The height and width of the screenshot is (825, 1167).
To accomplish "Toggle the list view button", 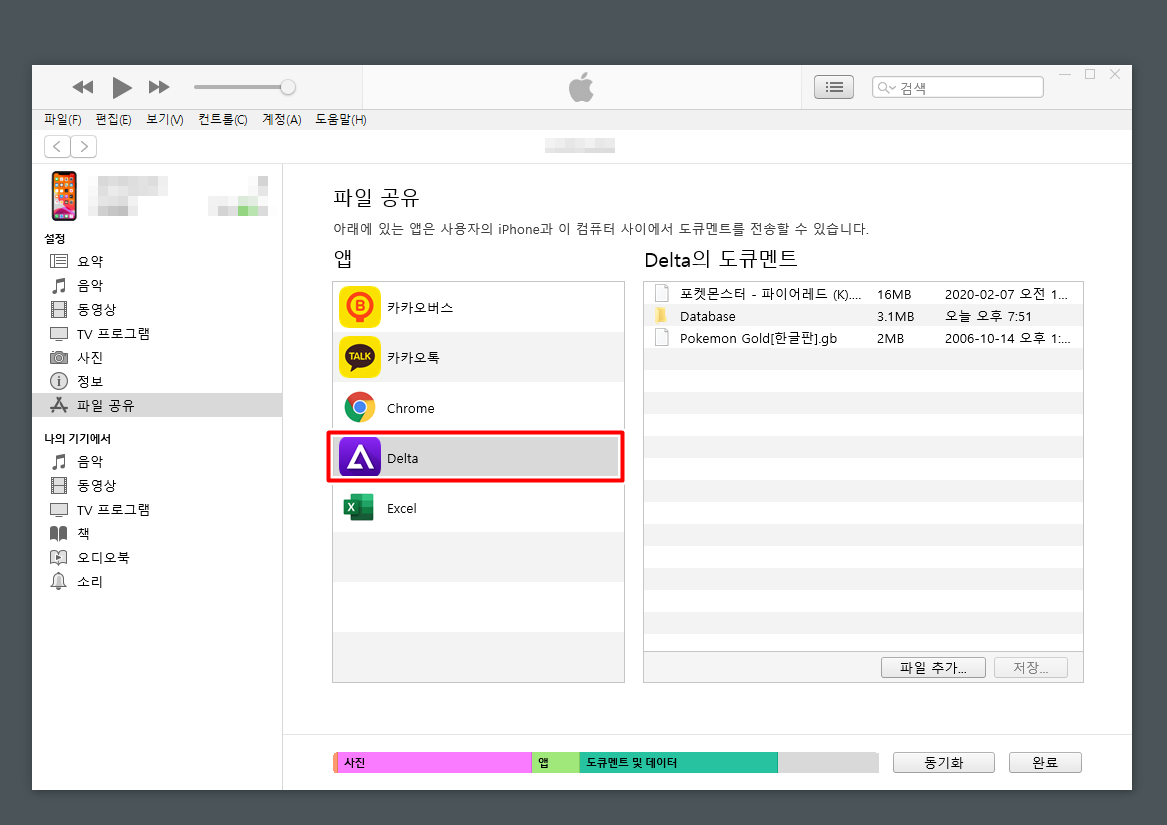I will pyautogui.click(x=834, y=87).
